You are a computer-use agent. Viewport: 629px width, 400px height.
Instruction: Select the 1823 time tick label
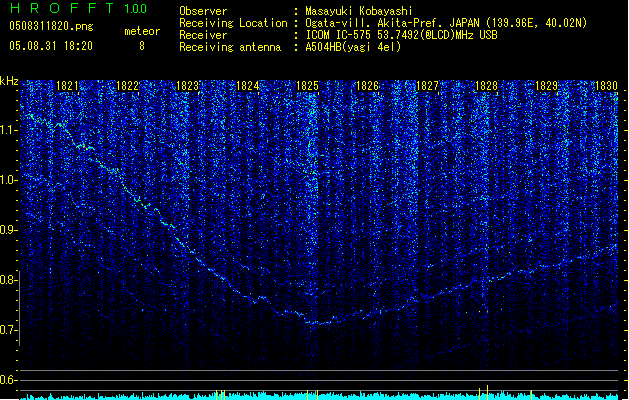click(x=187, y=87)
